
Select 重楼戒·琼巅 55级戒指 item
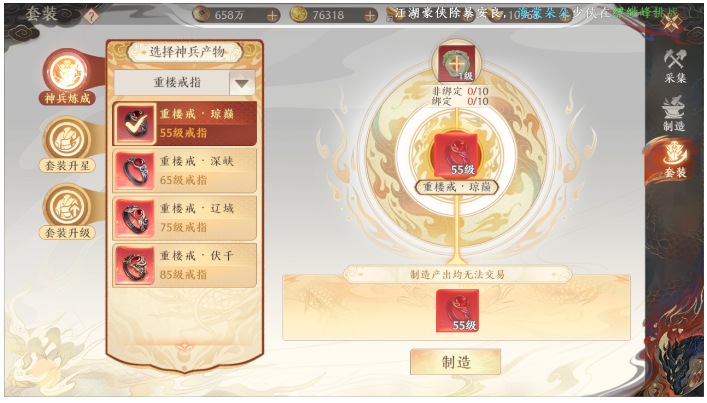pos(184,124)
